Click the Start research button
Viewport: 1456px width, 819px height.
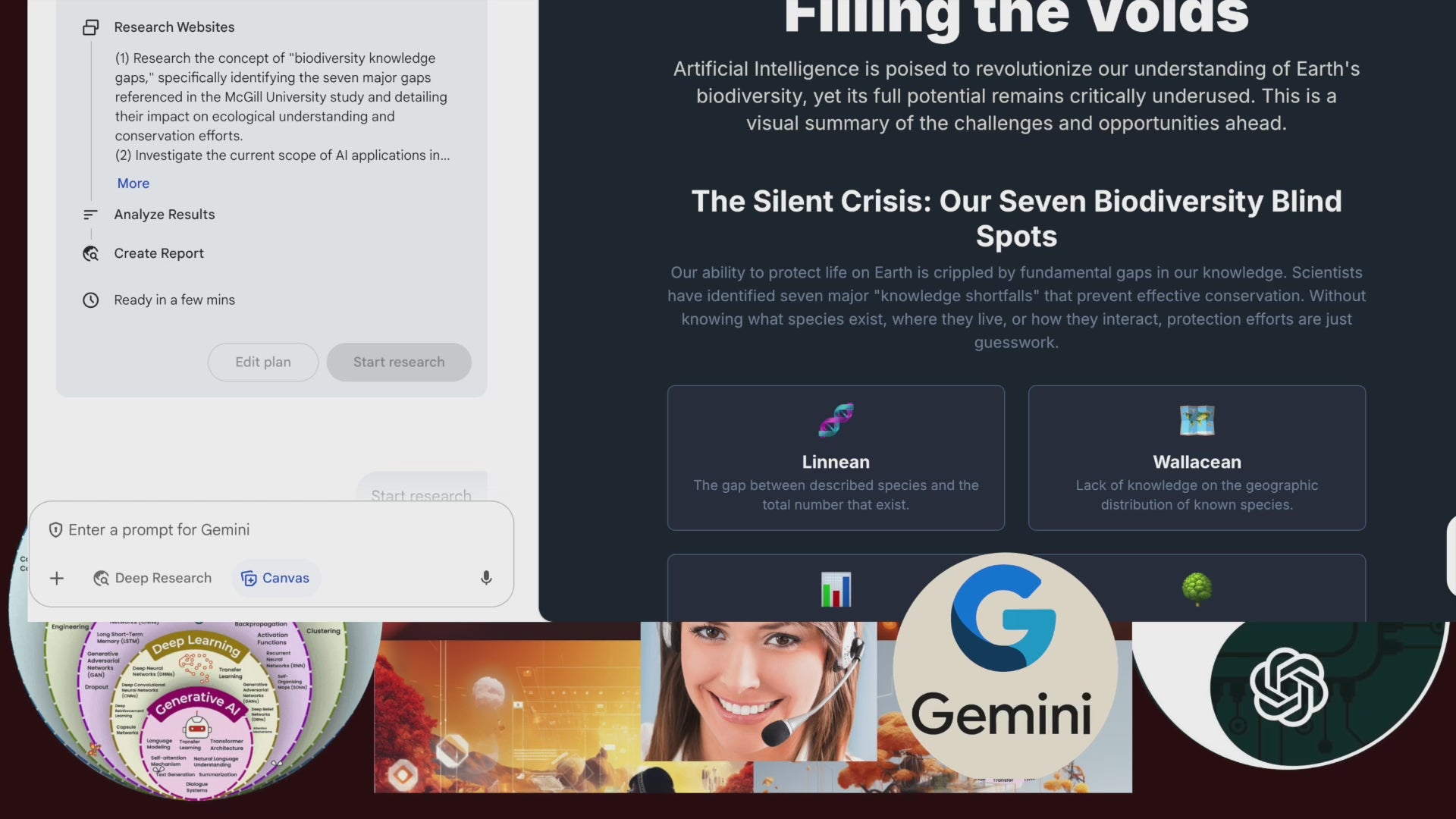point(399,362)
